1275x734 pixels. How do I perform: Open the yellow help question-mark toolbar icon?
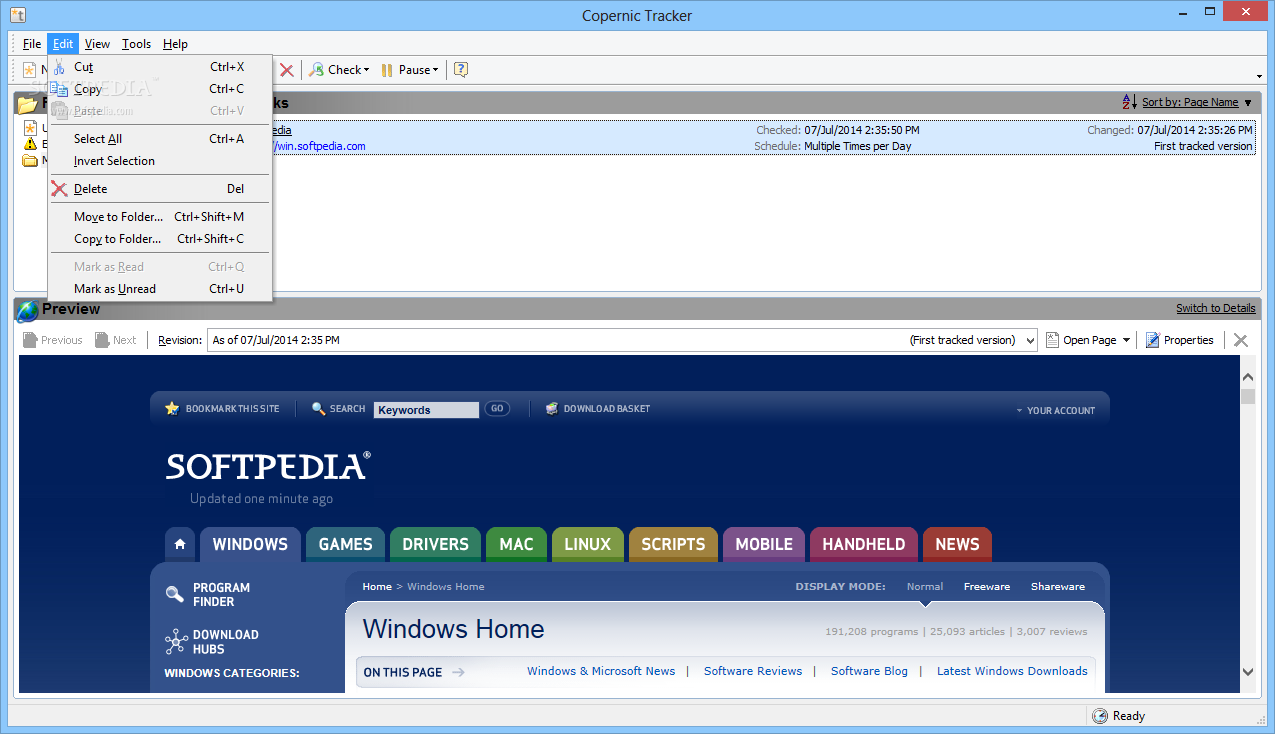click(x=461, y=70)
